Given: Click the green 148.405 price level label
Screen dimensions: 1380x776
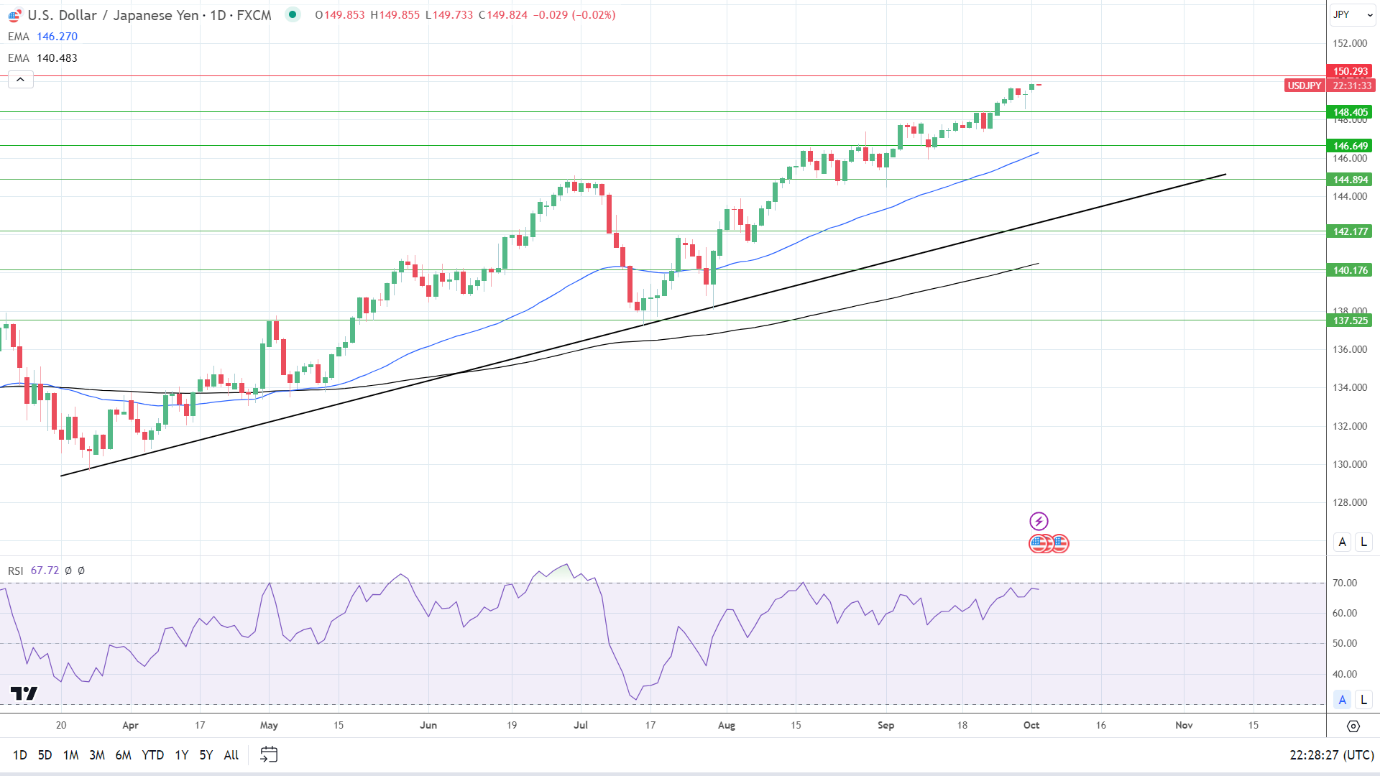Looking at the screenshot, I should pos(1349,112).
